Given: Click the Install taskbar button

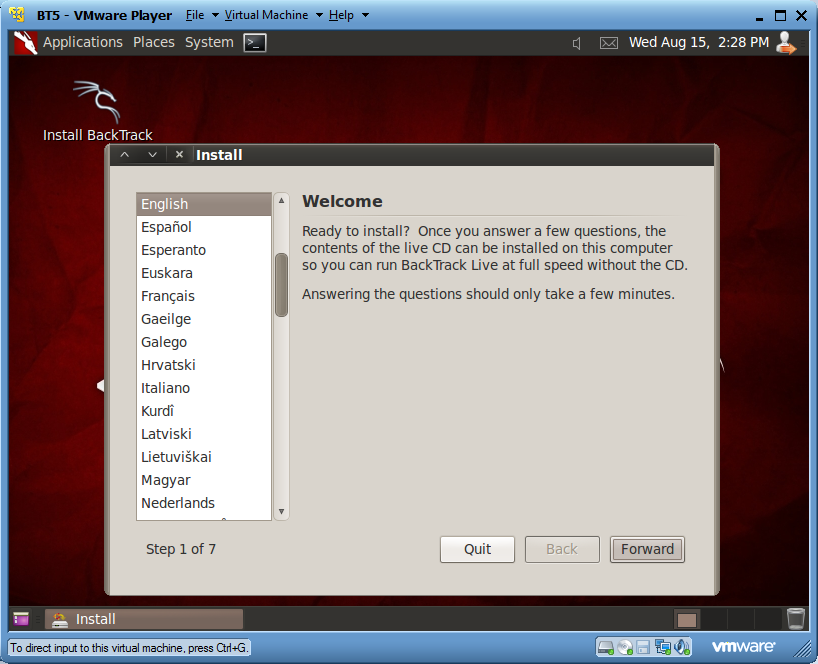Looking at the screenshot, I should pyautogui.click(x=144, y=619).
